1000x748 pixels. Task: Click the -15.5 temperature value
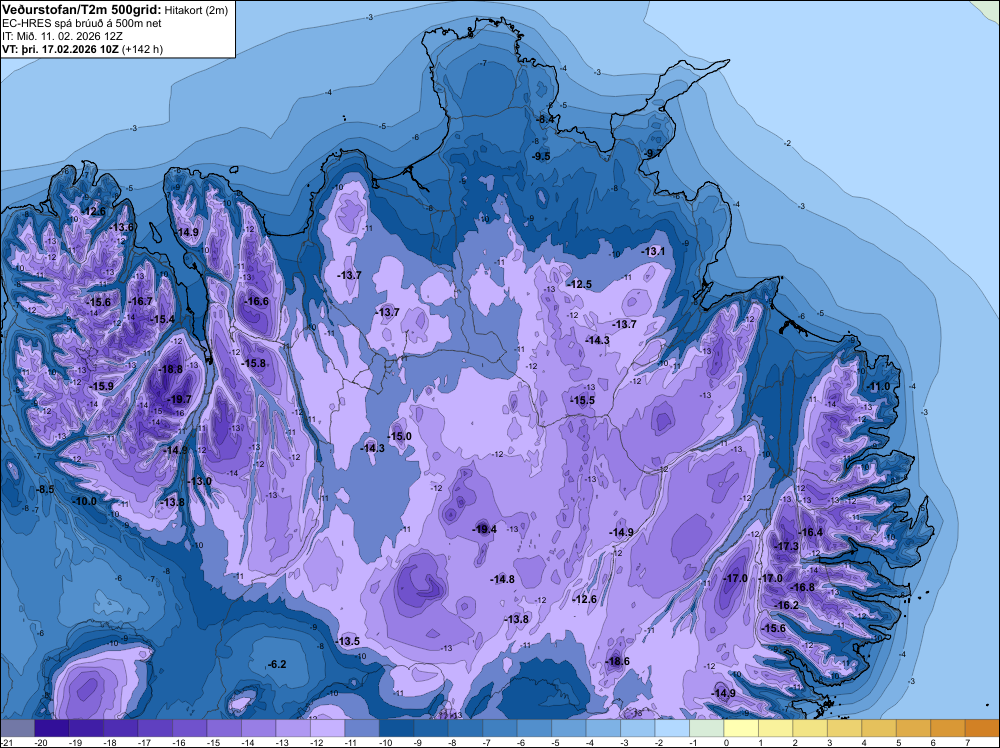(582, 400)
